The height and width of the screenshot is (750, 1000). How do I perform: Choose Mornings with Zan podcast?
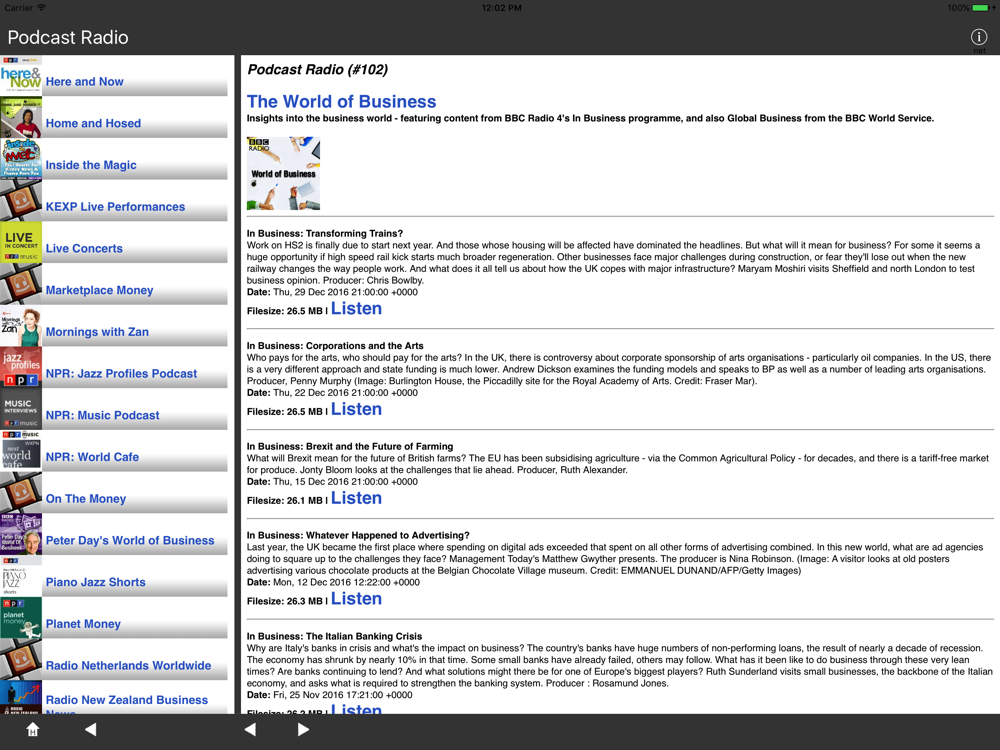[x=97, y=332]
